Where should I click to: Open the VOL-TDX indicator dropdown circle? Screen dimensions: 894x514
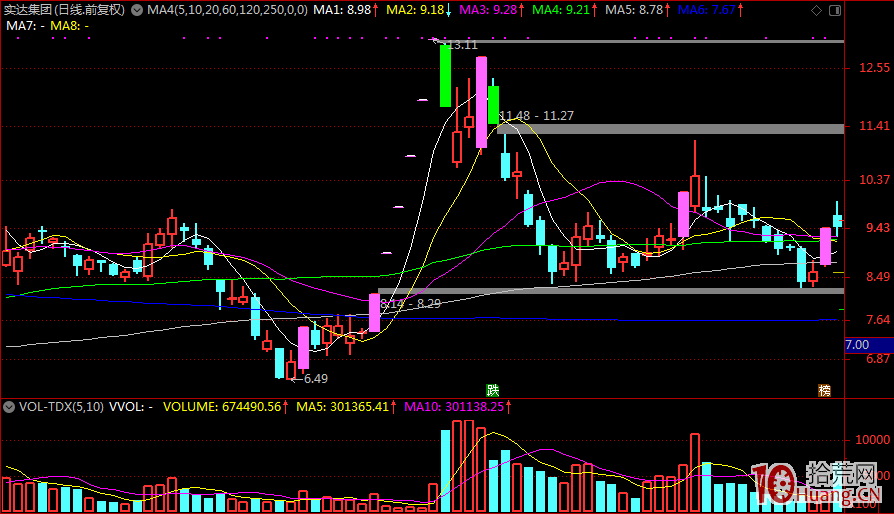click(9, 407)
